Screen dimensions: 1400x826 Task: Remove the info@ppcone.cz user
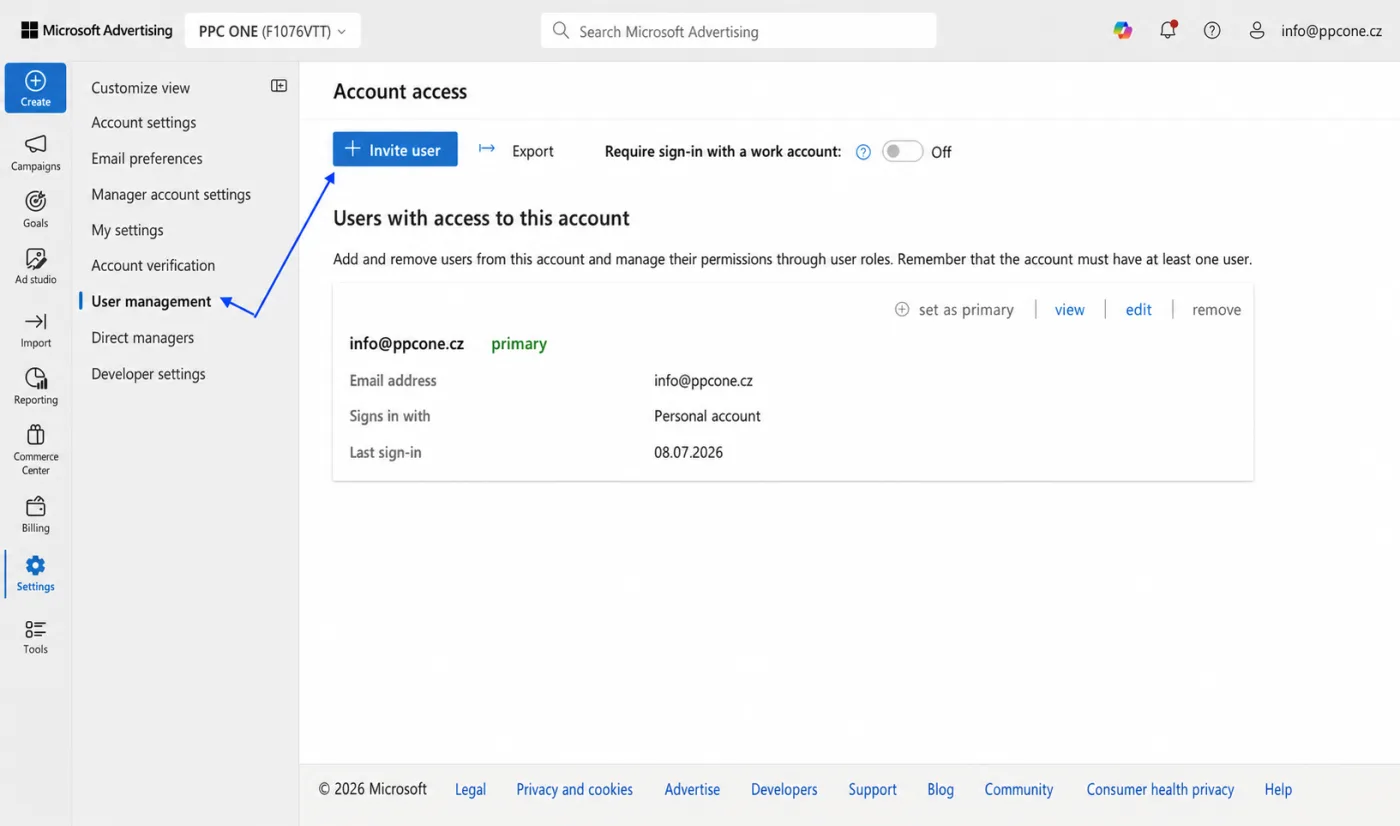point(1216,309)
